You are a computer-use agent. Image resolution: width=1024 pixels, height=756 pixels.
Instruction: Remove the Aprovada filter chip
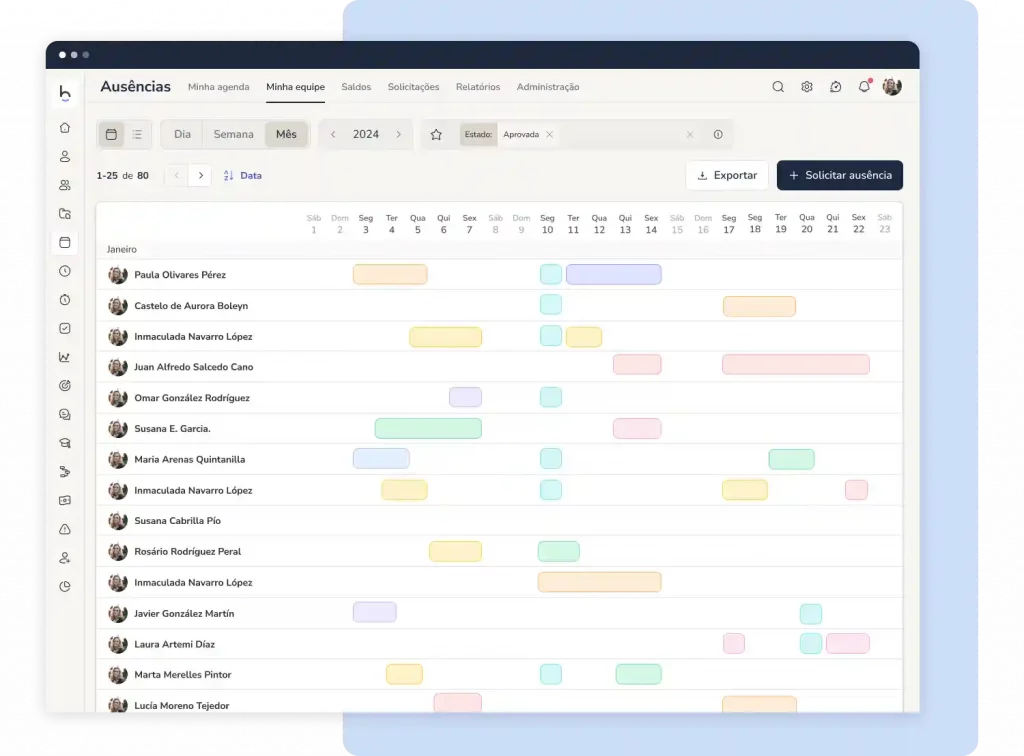[x=550, y=134]
